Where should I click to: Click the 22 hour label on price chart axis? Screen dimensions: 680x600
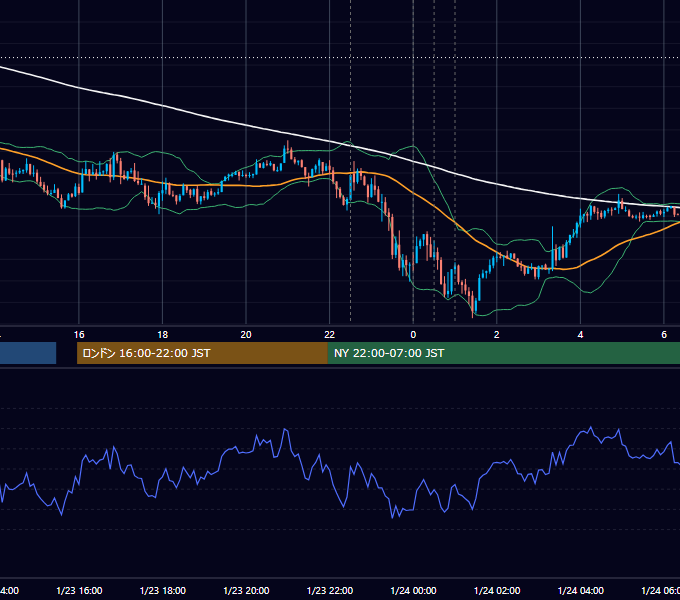click(330, 335)
